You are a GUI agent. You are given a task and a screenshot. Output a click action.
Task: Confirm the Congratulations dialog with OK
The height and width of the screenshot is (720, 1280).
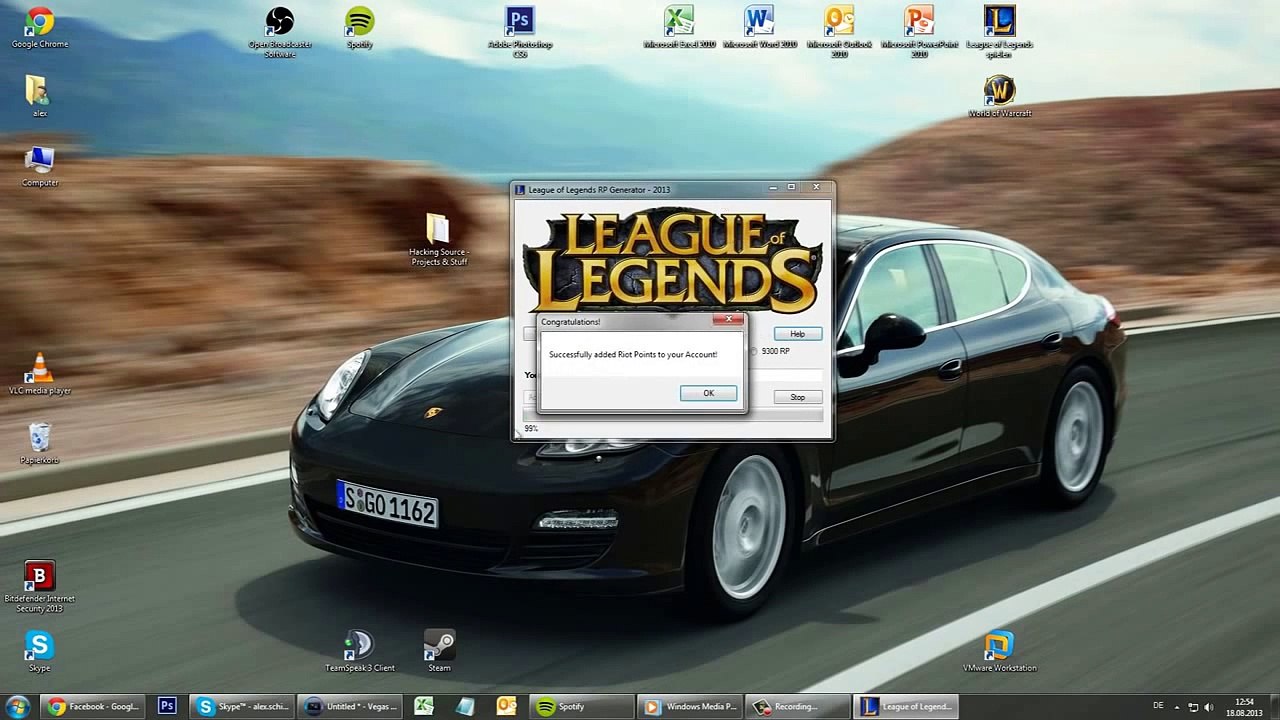tap(708, 393)
